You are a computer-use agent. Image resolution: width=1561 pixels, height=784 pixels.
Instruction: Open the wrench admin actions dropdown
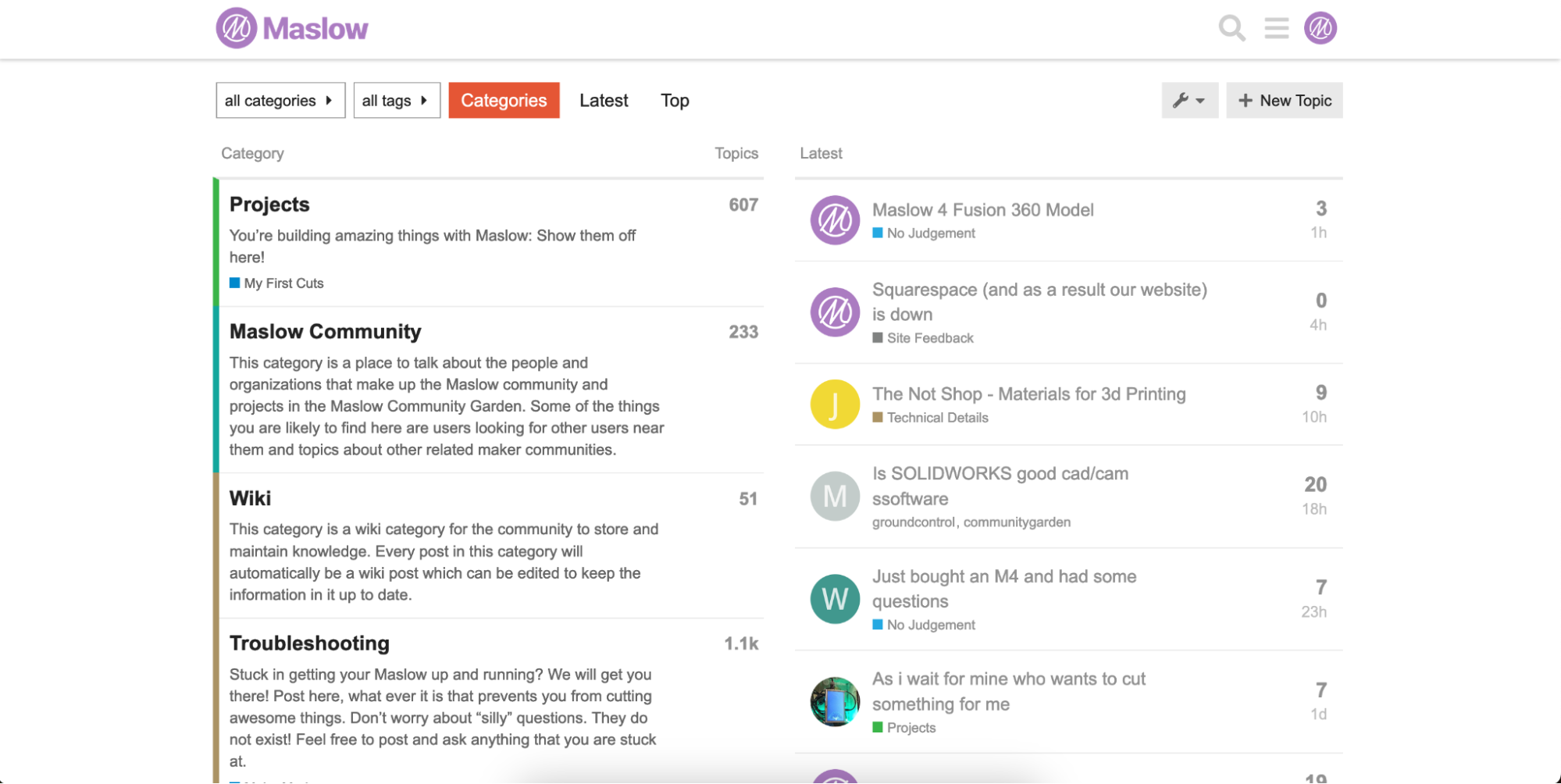tap(1189, 101)
